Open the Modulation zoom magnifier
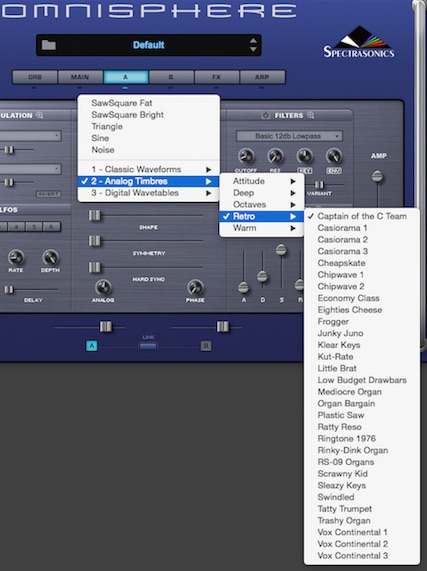The height and width of the screenshot is (571, 427). pos(40,115)
